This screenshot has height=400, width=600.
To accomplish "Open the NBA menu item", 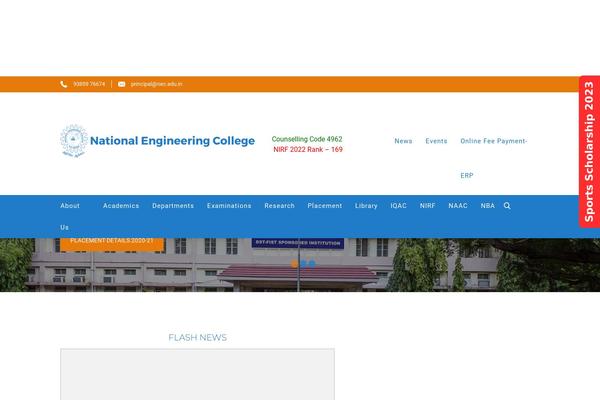I will pyautogui.click(x=488, y=206).
